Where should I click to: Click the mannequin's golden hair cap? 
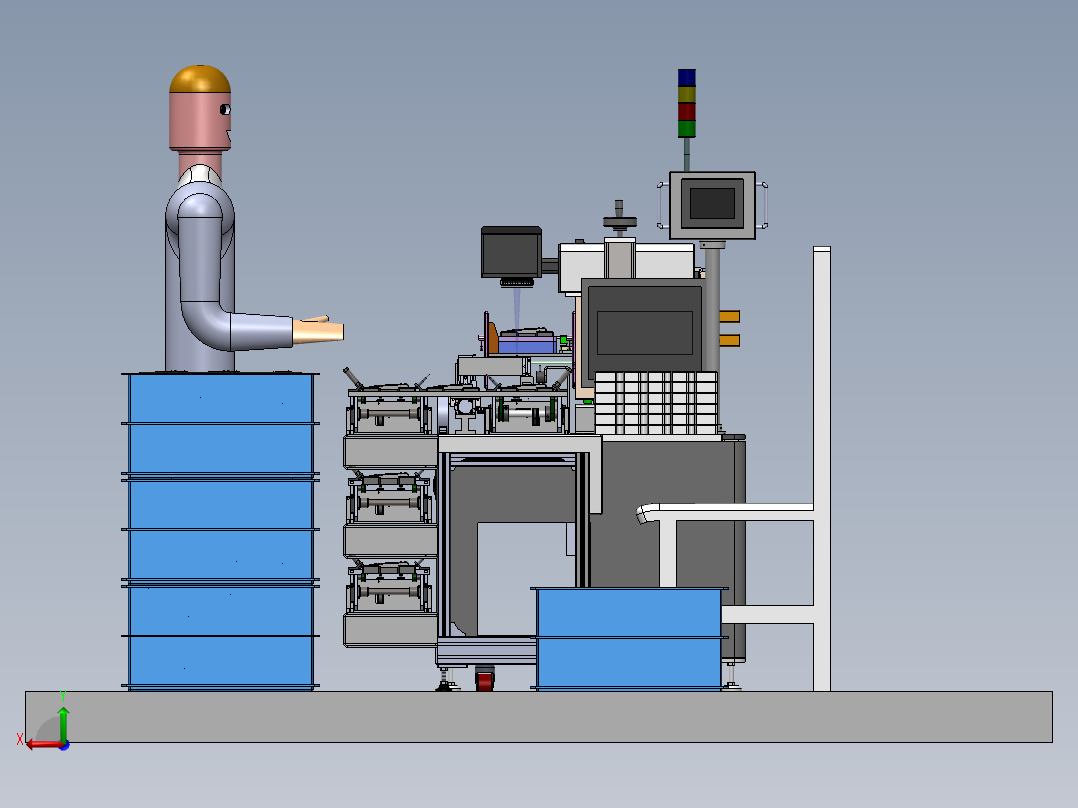coord(200,80)
